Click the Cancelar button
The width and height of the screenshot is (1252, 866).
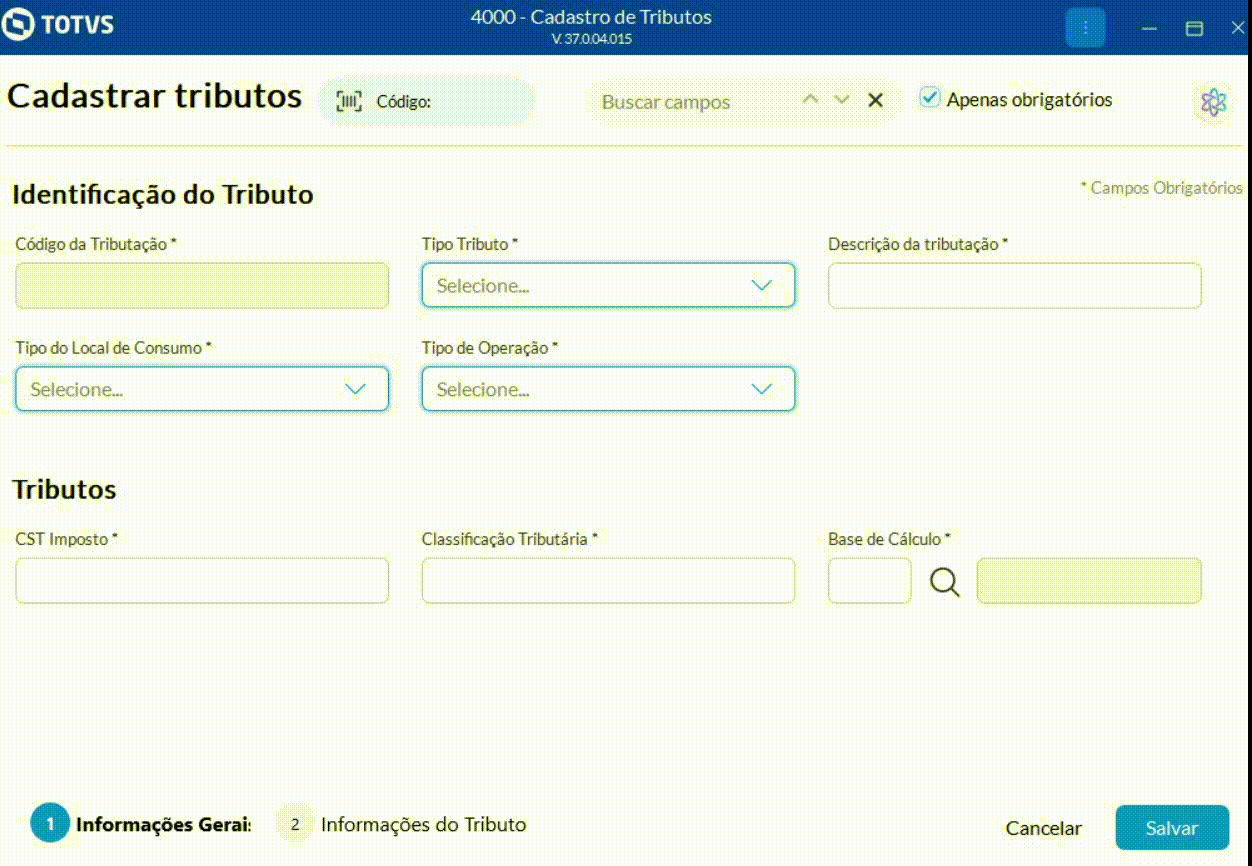[1043, 828]
